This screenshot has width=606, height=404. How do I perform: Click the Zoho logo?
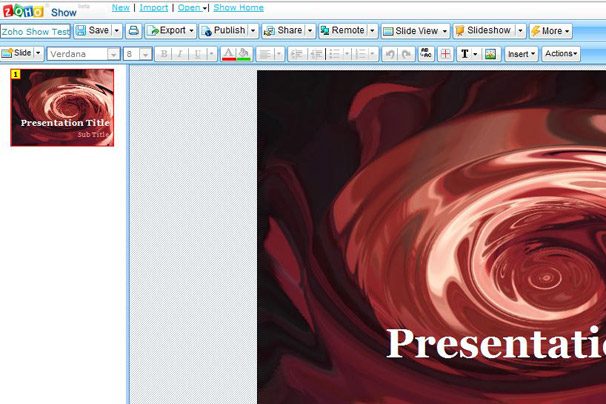click(x=23, y=11)
